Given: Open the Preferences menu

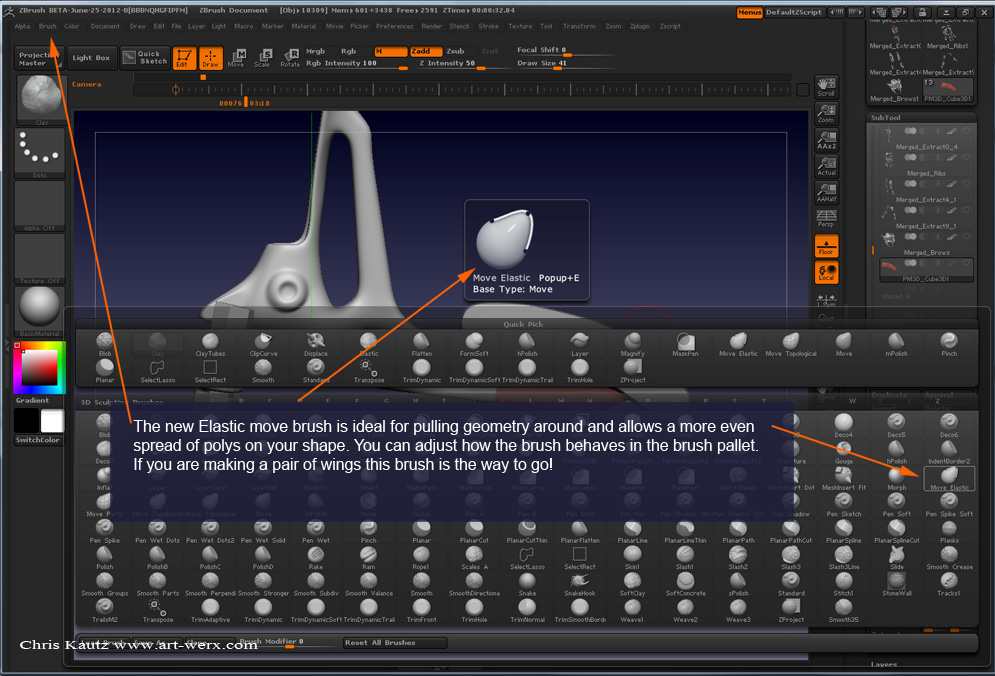Looking at the screenshot, I should click(394, 27).
